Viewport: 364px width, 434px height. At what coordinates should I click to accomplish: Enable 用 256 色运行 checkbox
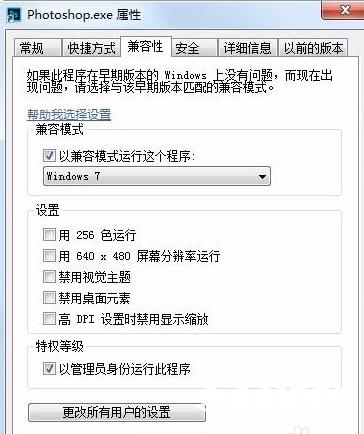click(49, 235)
